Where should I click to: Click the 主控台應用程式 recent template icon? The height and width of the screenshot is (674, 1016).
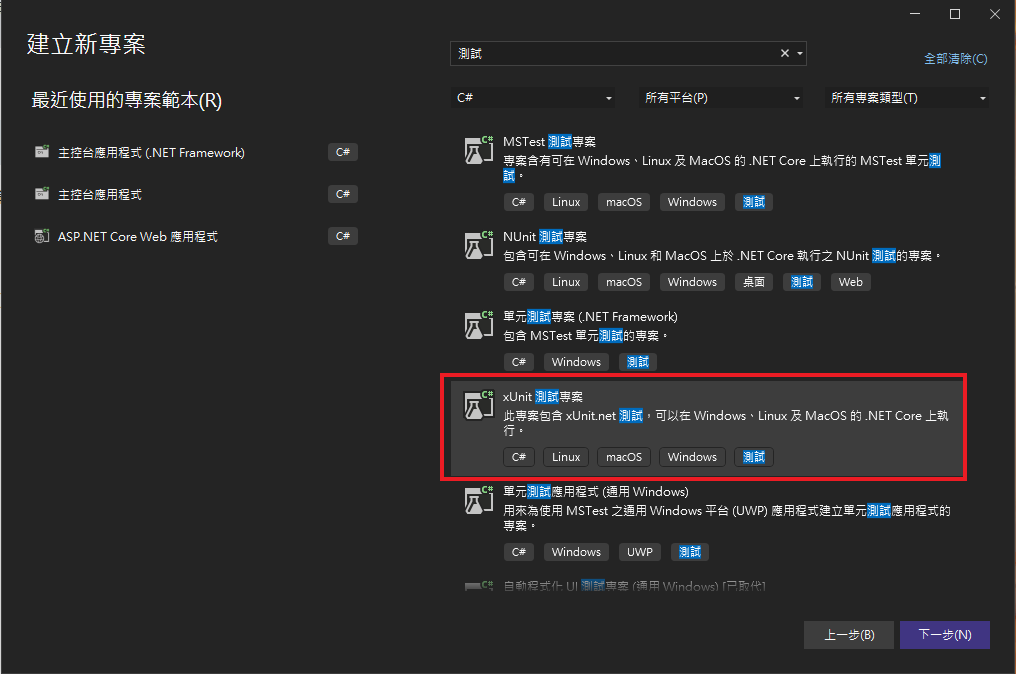pos(42,194)
